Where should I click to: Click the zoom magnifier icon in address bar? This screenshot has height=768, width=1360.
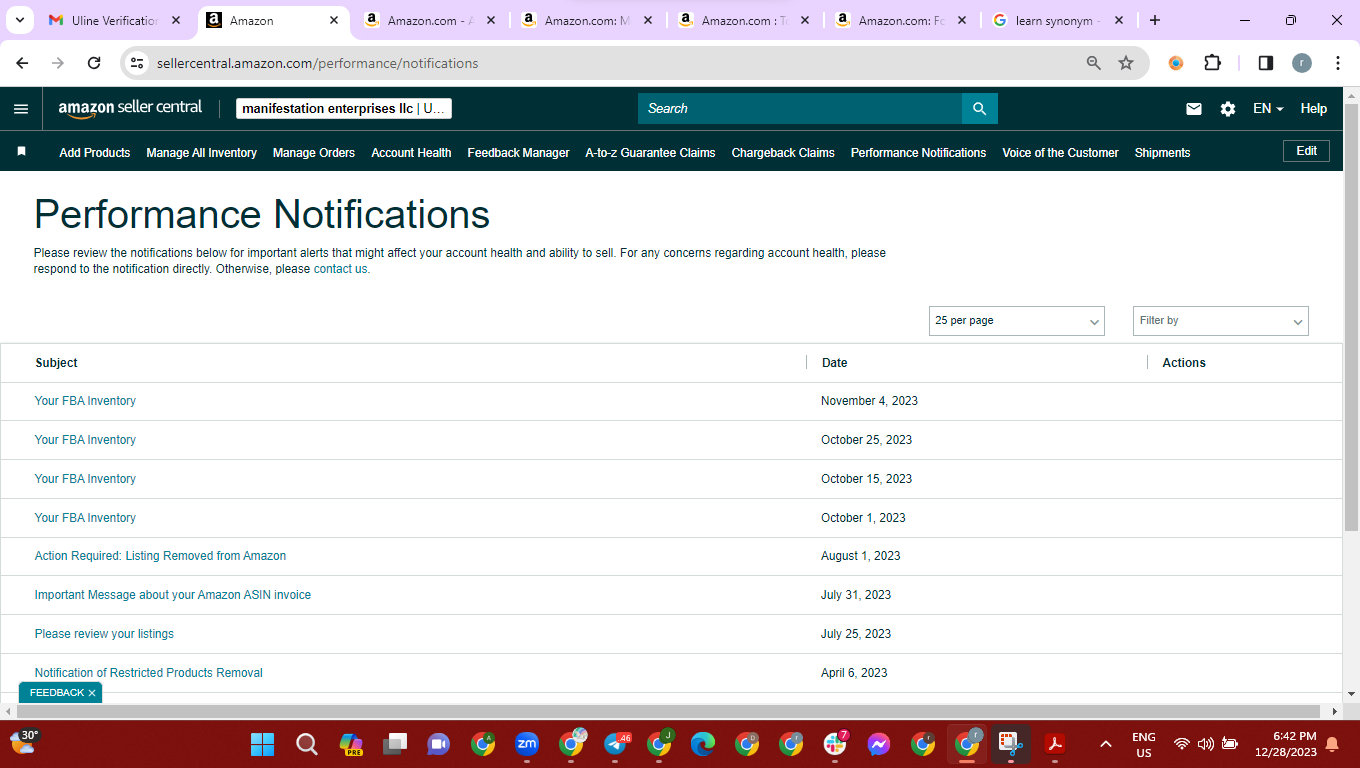coord(1094,63)
